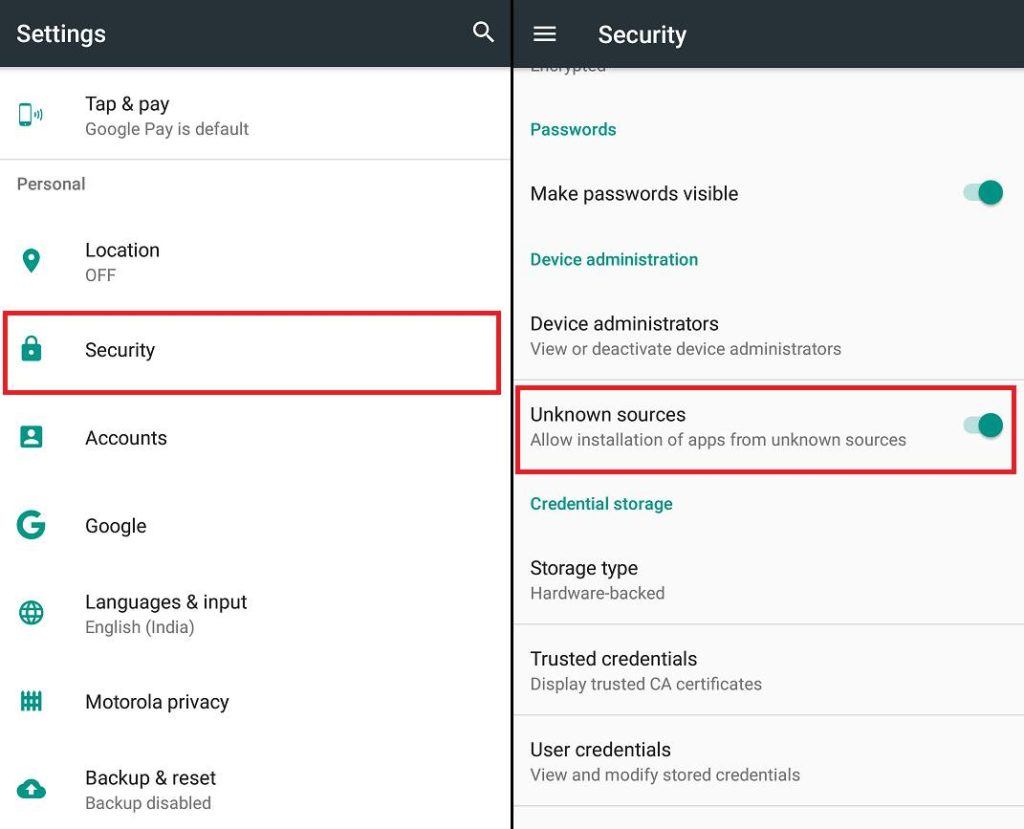Tap the Languages globe icon
This screenshot has height=829, width=1024.
31,613
